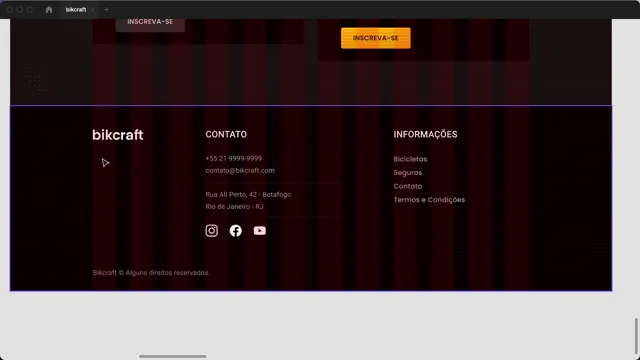Screen dimensions: 640x360
Task: Click the YouTube icon in footer
Action: pyautogui.click(x=260, y=231)
